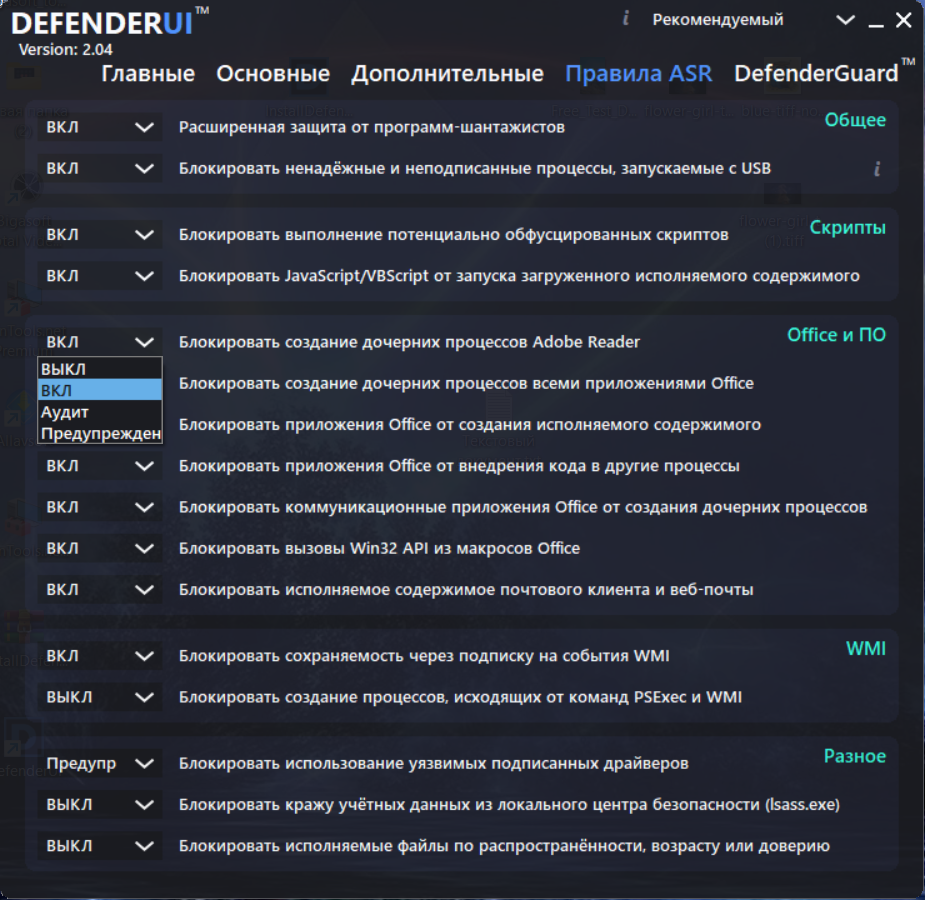
Task: Choose ВЫКЛ in the open dropdown list
Action: 100,369
